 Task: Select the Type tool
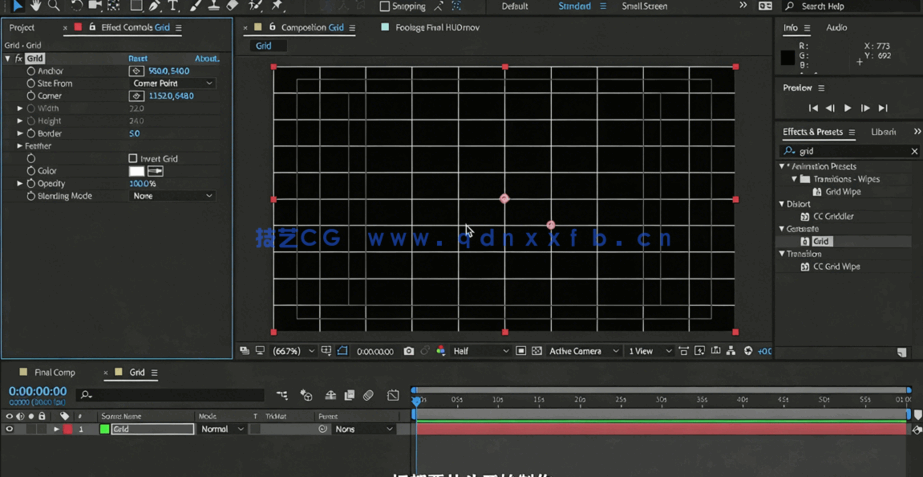point(174,6)
